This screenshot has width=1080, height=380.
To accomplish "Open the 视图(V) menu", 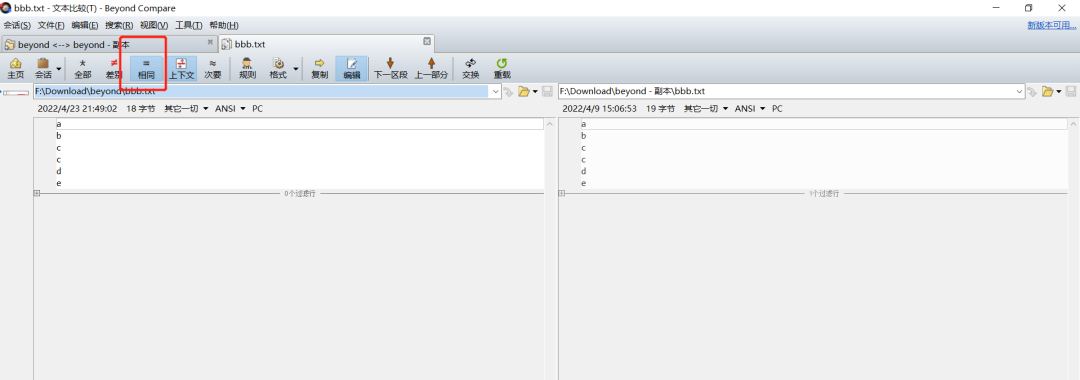I will (154, 25).
